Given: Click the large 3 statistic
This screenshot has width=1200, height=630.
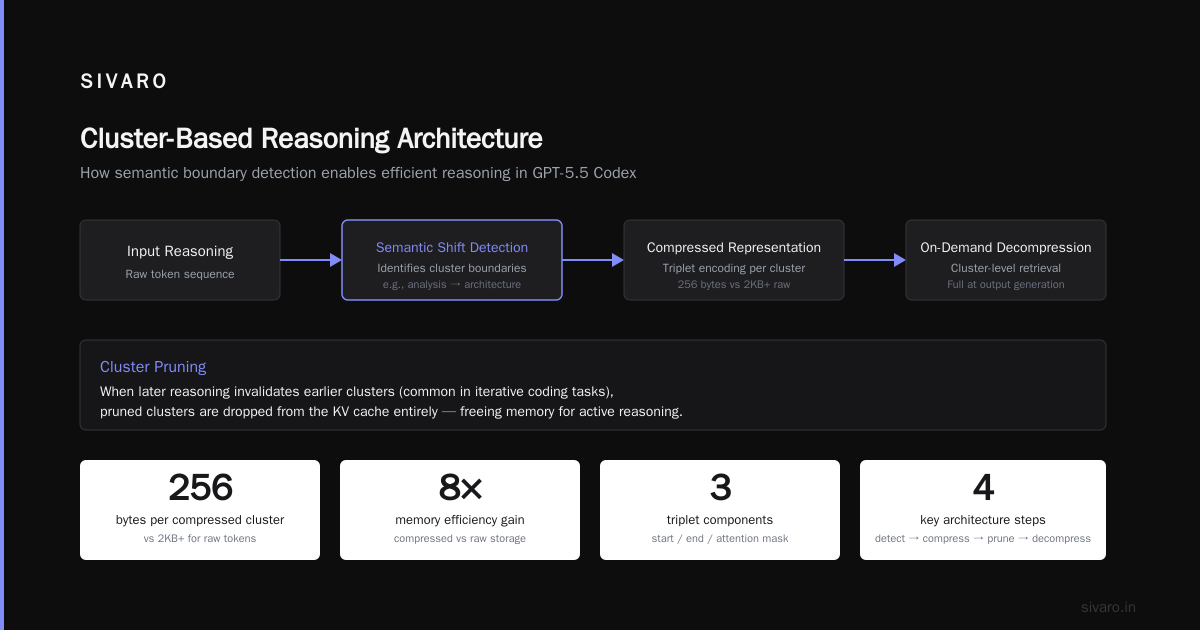Looking at the screenshot, I should tap(720, 488).
